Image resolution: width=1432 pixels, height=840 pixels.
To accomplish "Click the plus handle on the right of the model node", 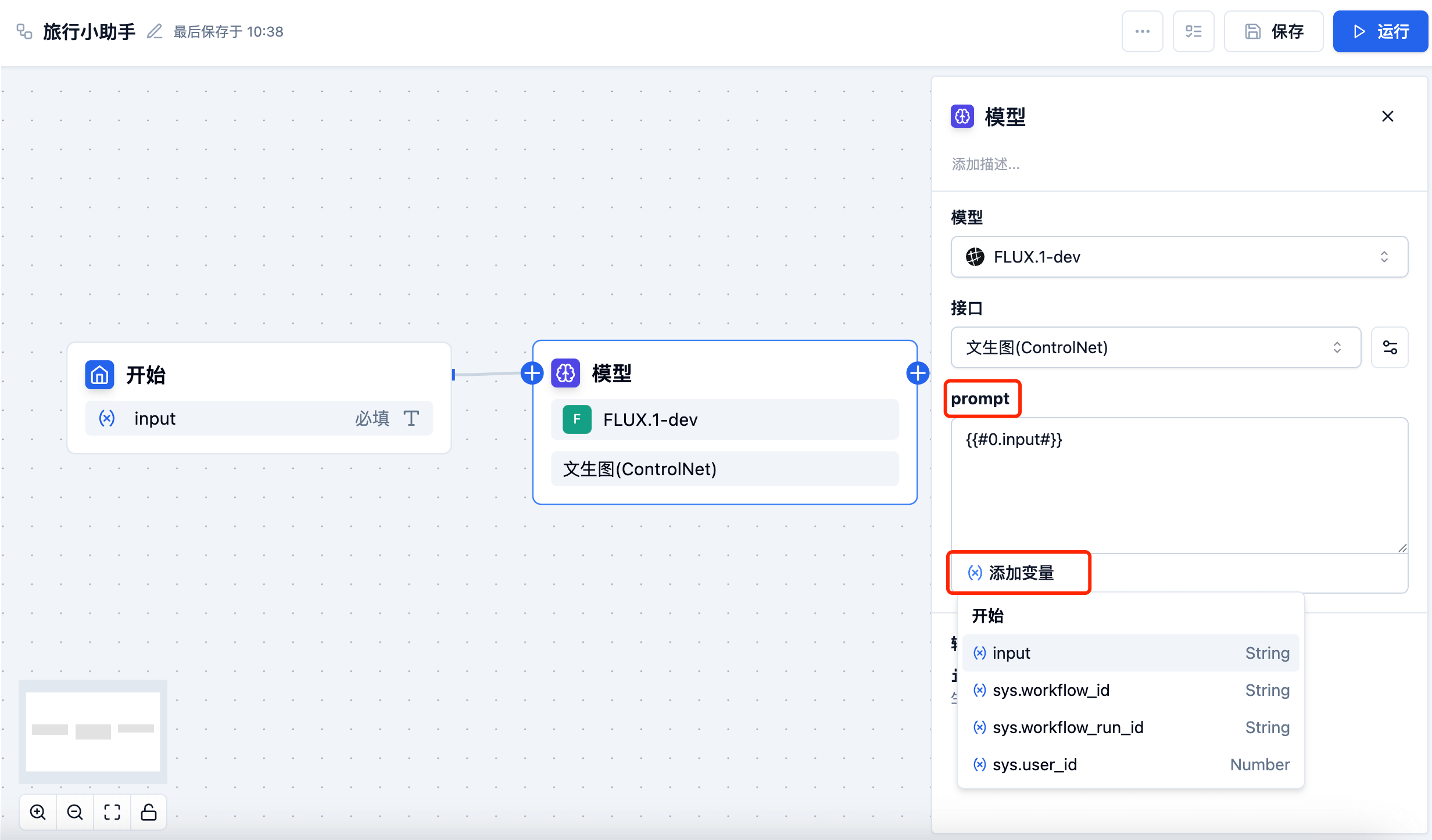I will coord(917,373).
